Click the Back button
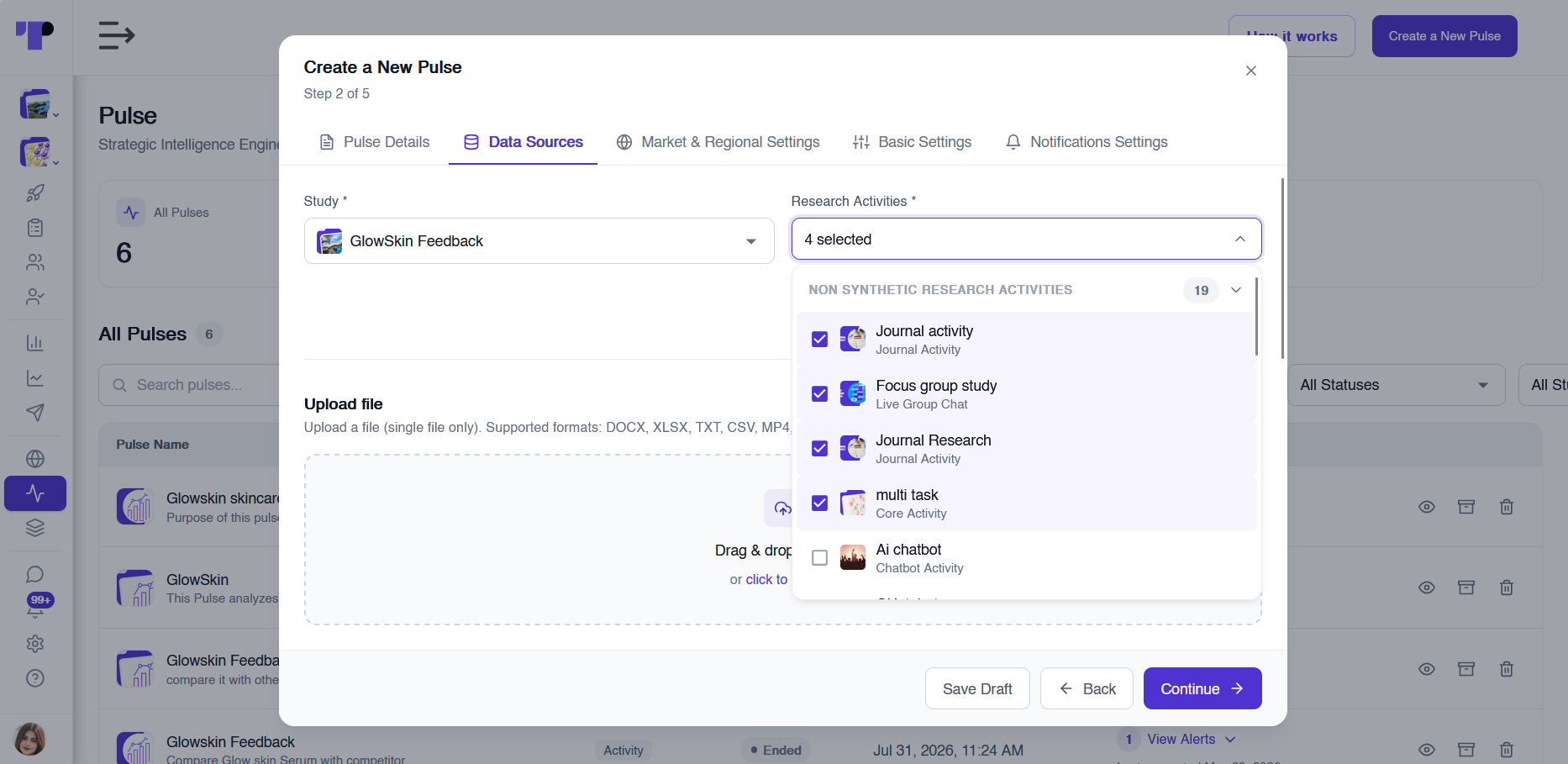The height and width of the screenshot is (764, 1568). pos(1087,688)
